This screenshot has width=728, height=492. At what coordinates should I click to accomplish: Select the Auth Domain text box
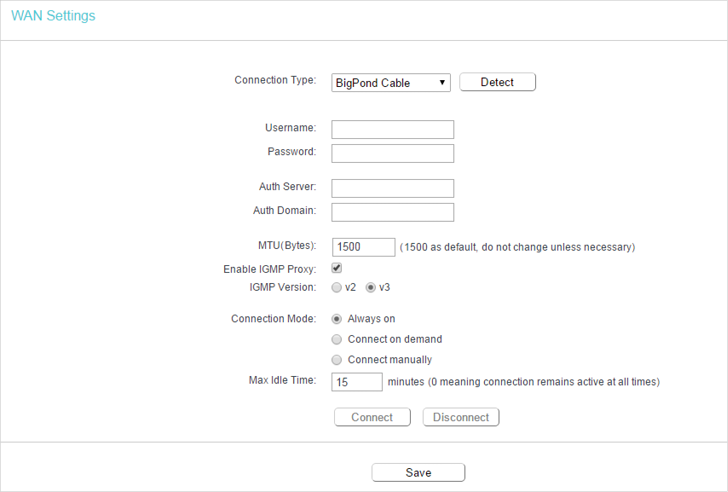point(392,212)
